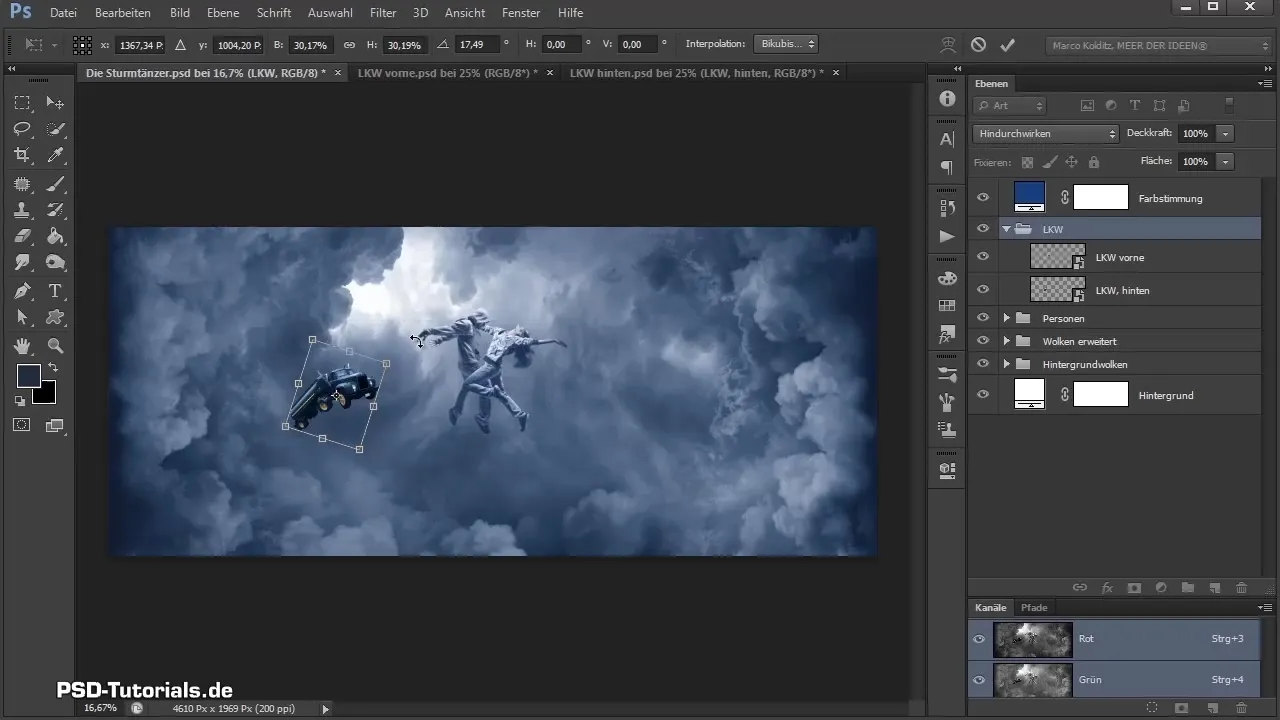Open the Interpolation Bikubisch dropdown

point(786,45)
